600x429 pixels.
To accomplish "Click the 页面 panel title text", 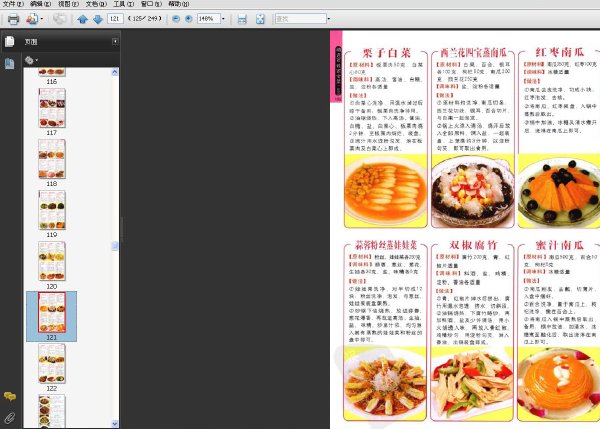I will coord(31,42).
